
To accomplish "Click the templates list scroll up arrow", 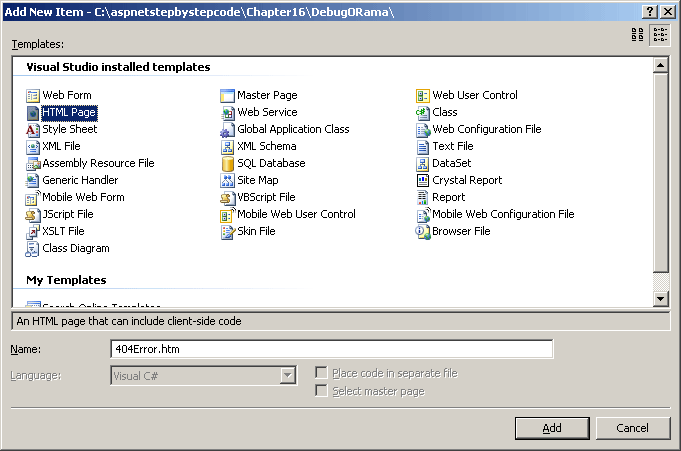I will (660, 65).
